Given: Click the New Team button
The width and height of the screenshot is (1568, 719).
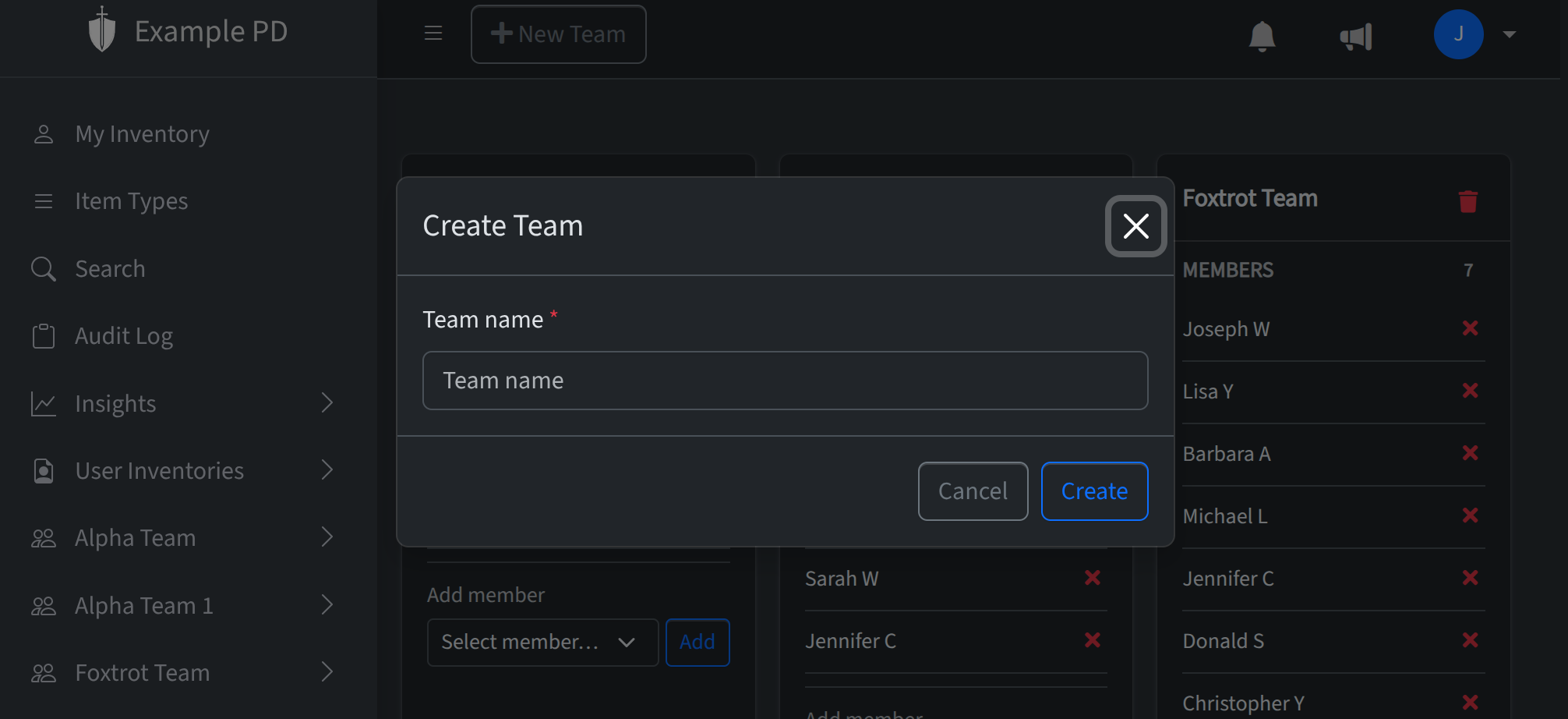Looking at the screenshot, I should (x=558, y=34).
